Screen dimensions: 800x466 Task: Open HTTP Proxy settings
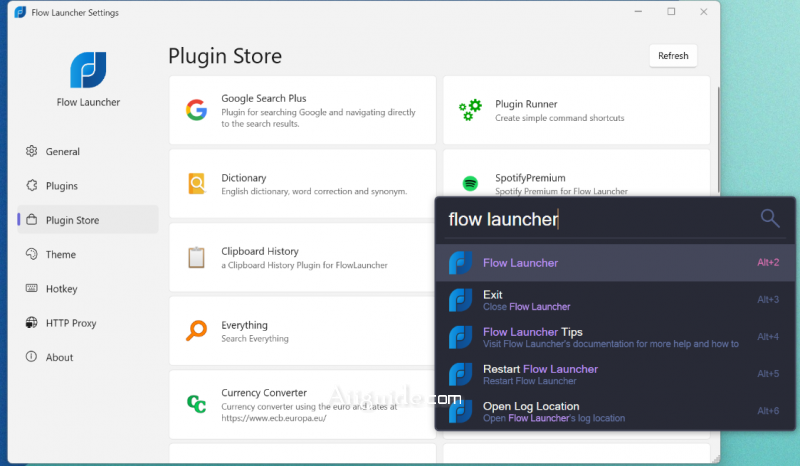pos(88,323)
